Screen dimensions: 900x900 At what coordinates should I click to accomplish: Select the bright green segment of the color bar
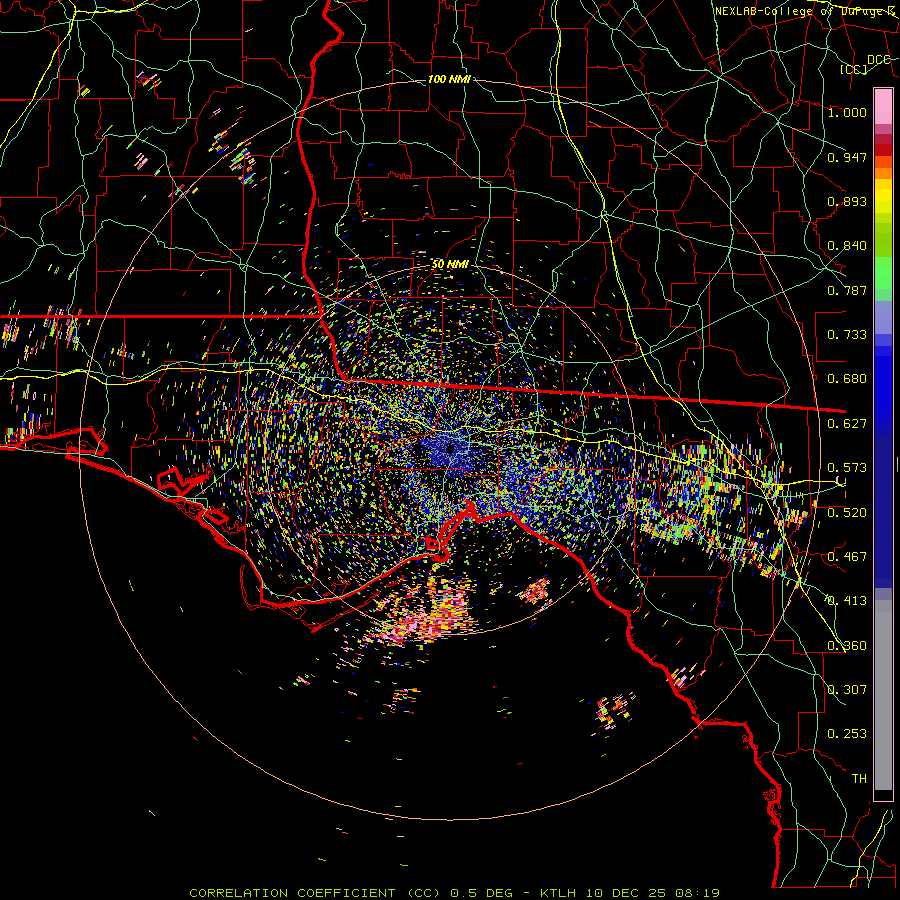pyautogui.click(x=883, y=273)
